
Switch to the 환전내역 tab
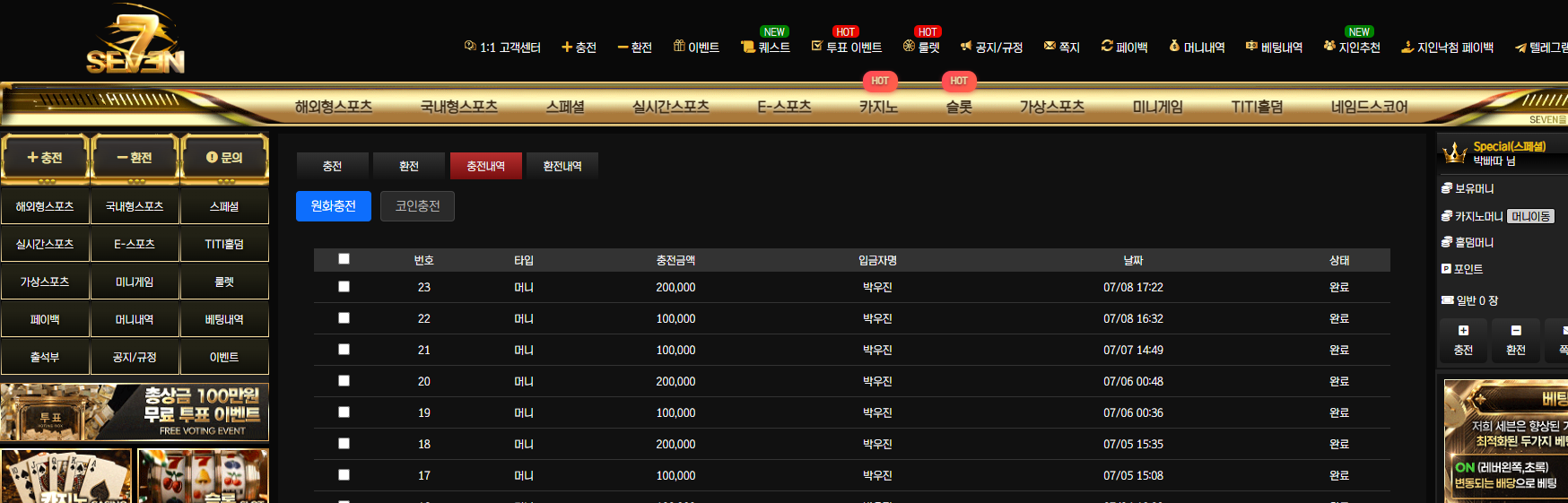pyautogui.click(x=562, y=166)
